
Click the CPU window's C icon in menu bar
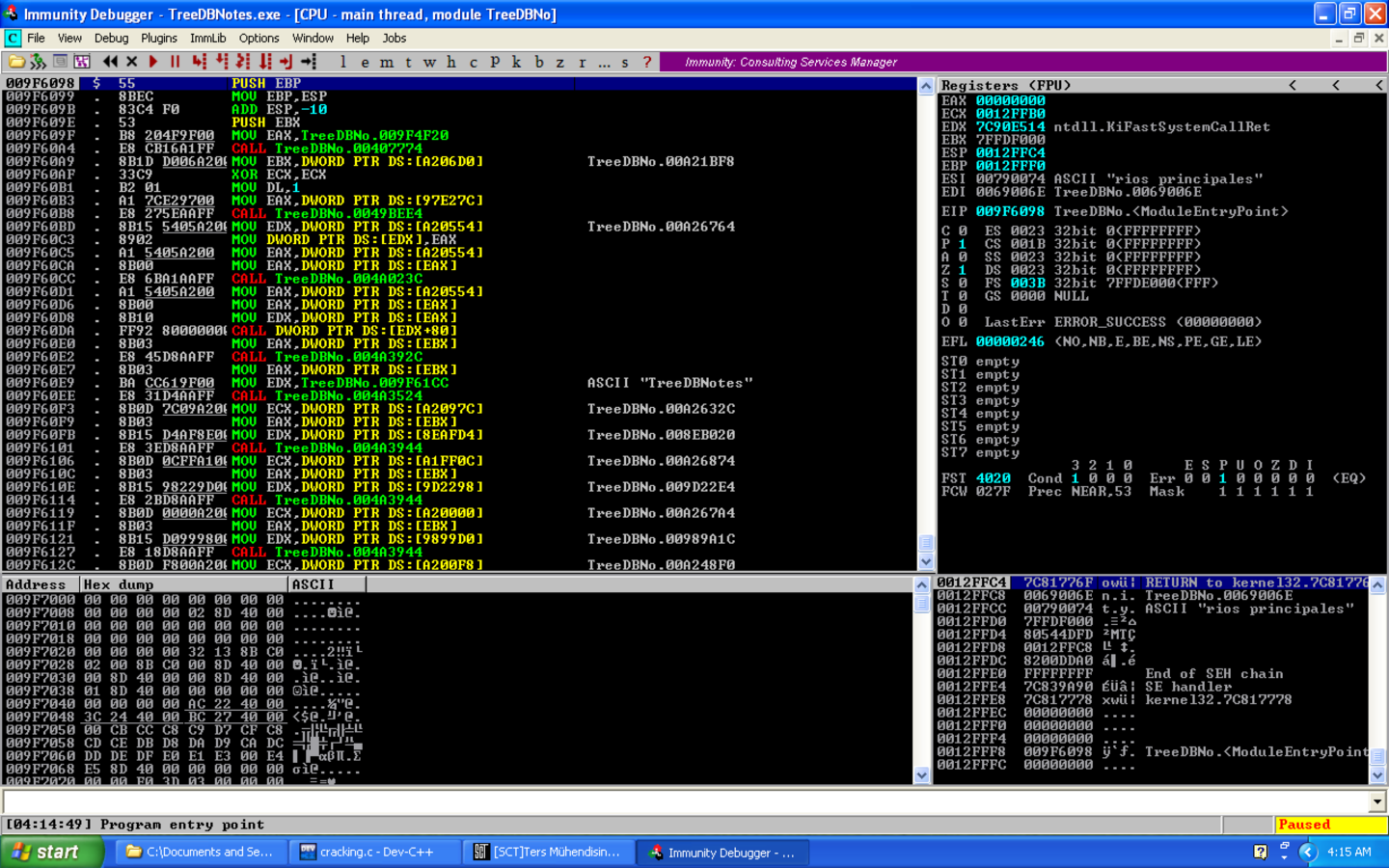pos(13,39)
